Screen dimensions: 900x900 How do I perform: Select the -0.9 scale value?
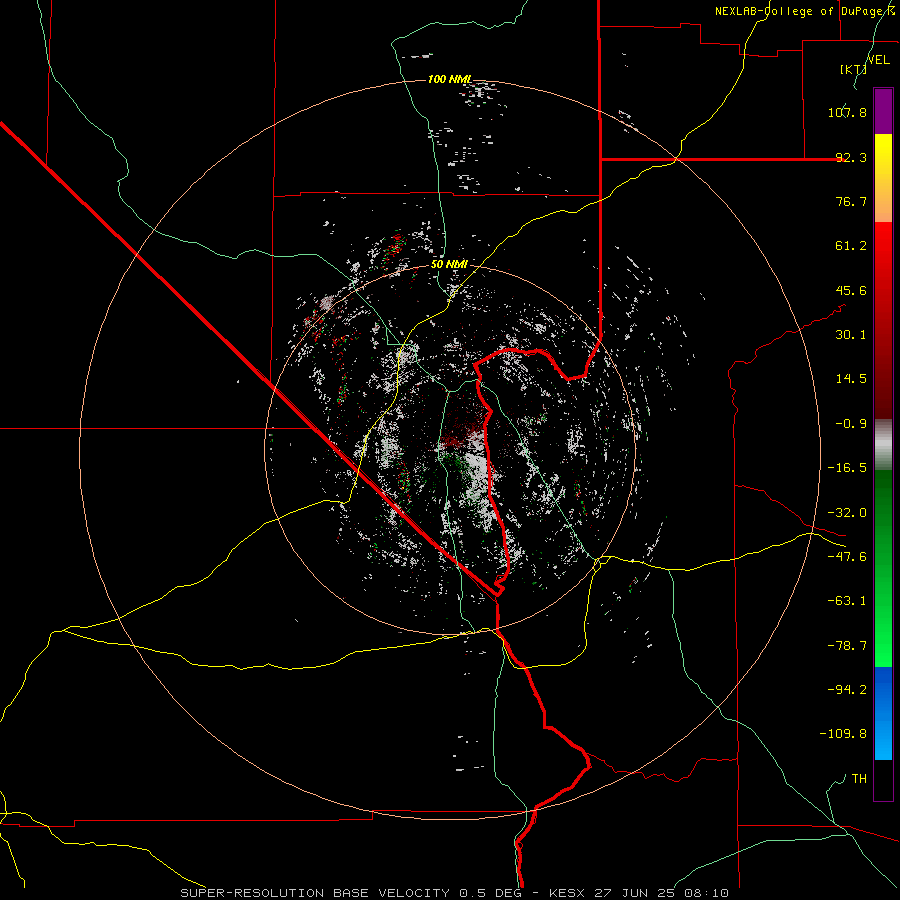click(847, 424)
